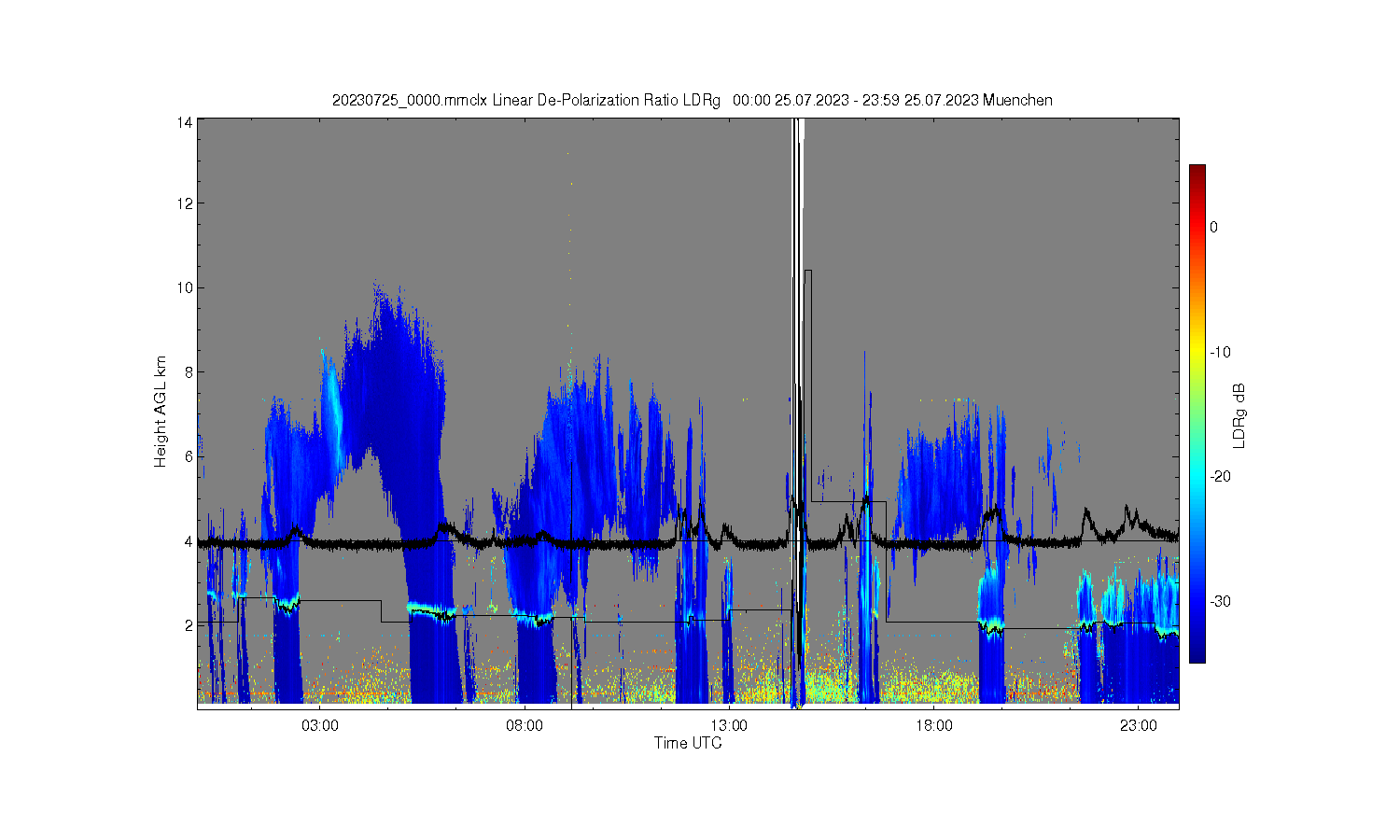Click the '18:00' time tick label
1400x840 pixels.
[x=934, y=726]
